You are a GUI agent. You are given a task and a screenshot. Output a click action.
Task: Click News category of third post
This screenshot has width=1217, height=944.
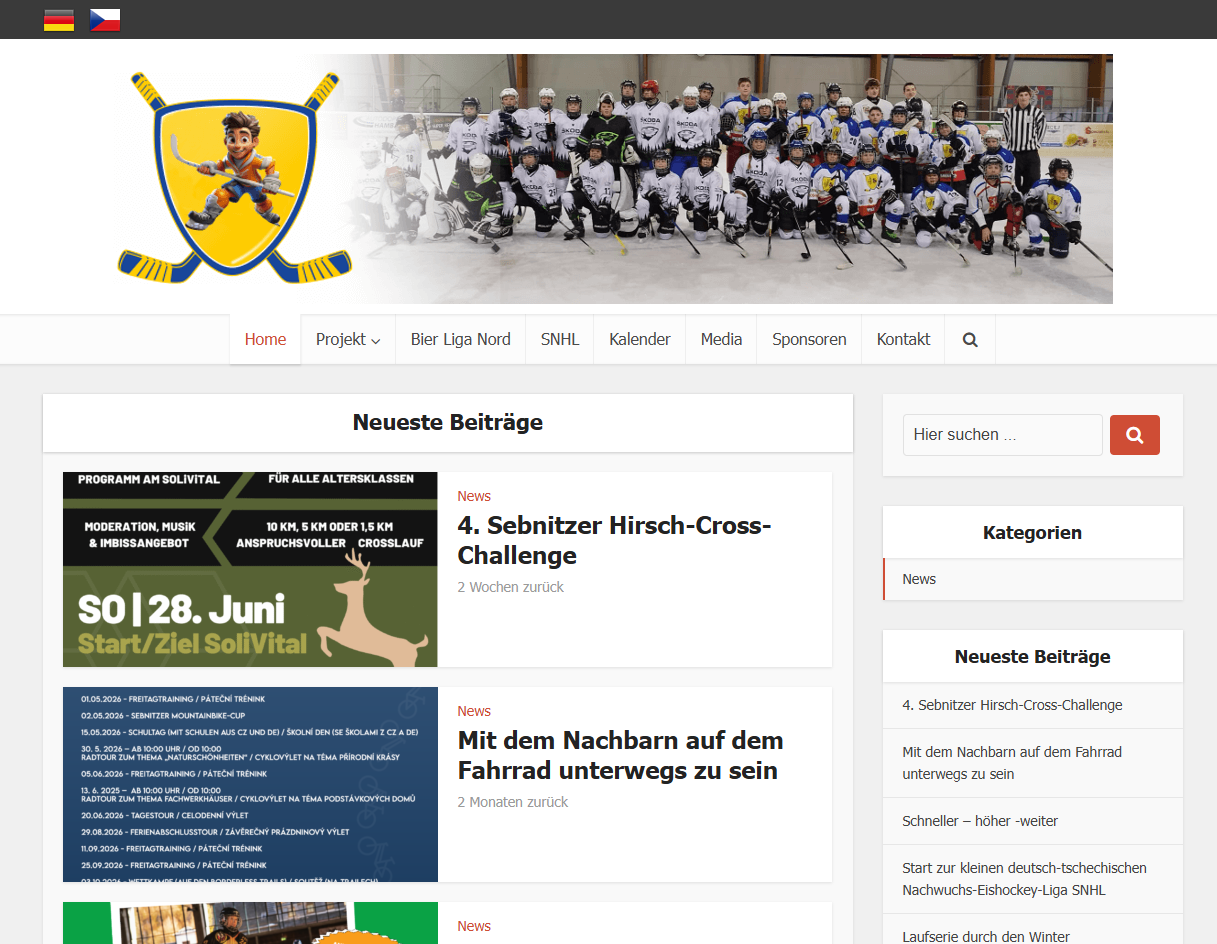(474, 926)
